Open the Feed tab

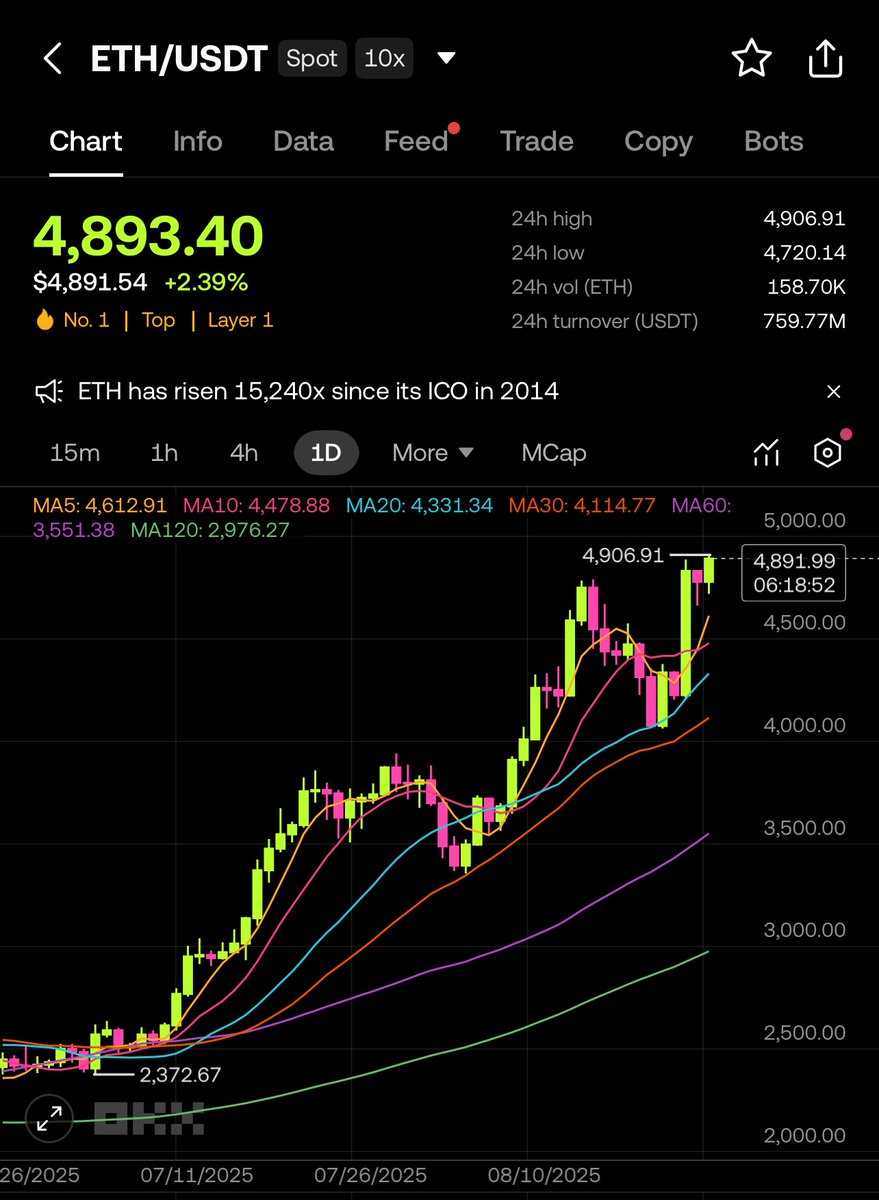(416, 142)
